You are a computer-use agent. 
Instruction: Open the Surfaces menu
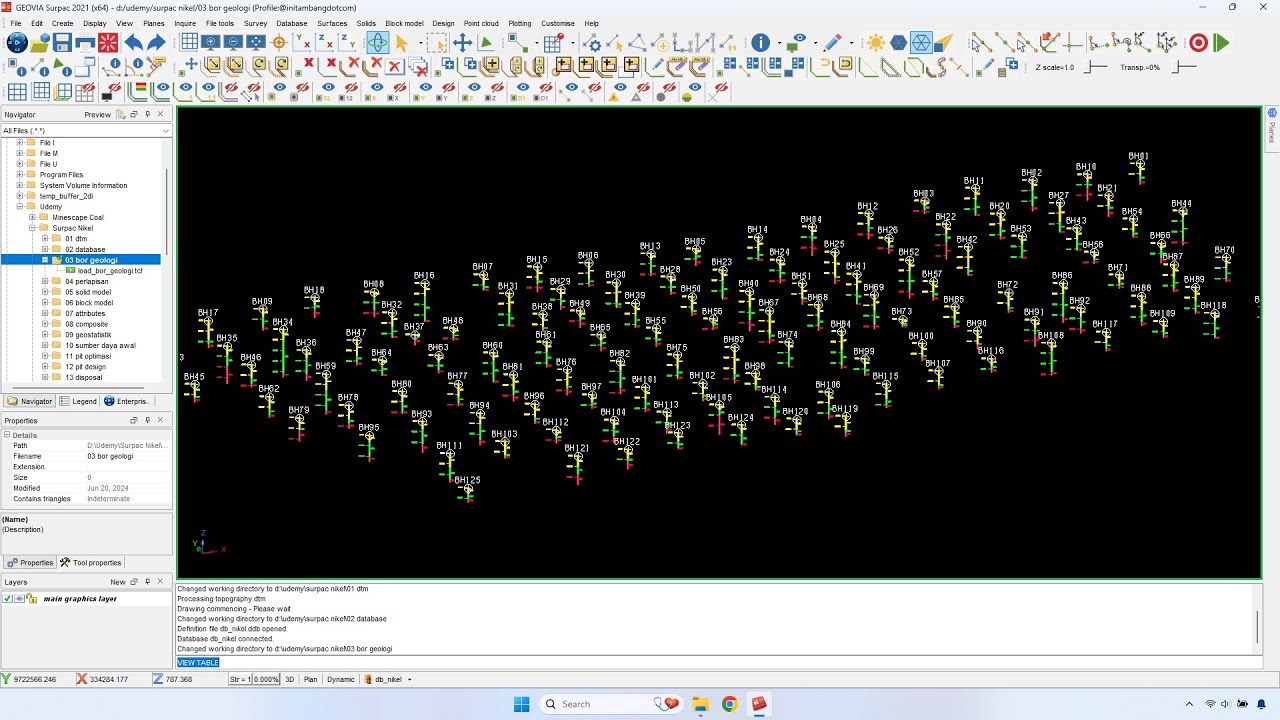click(332, 23)
